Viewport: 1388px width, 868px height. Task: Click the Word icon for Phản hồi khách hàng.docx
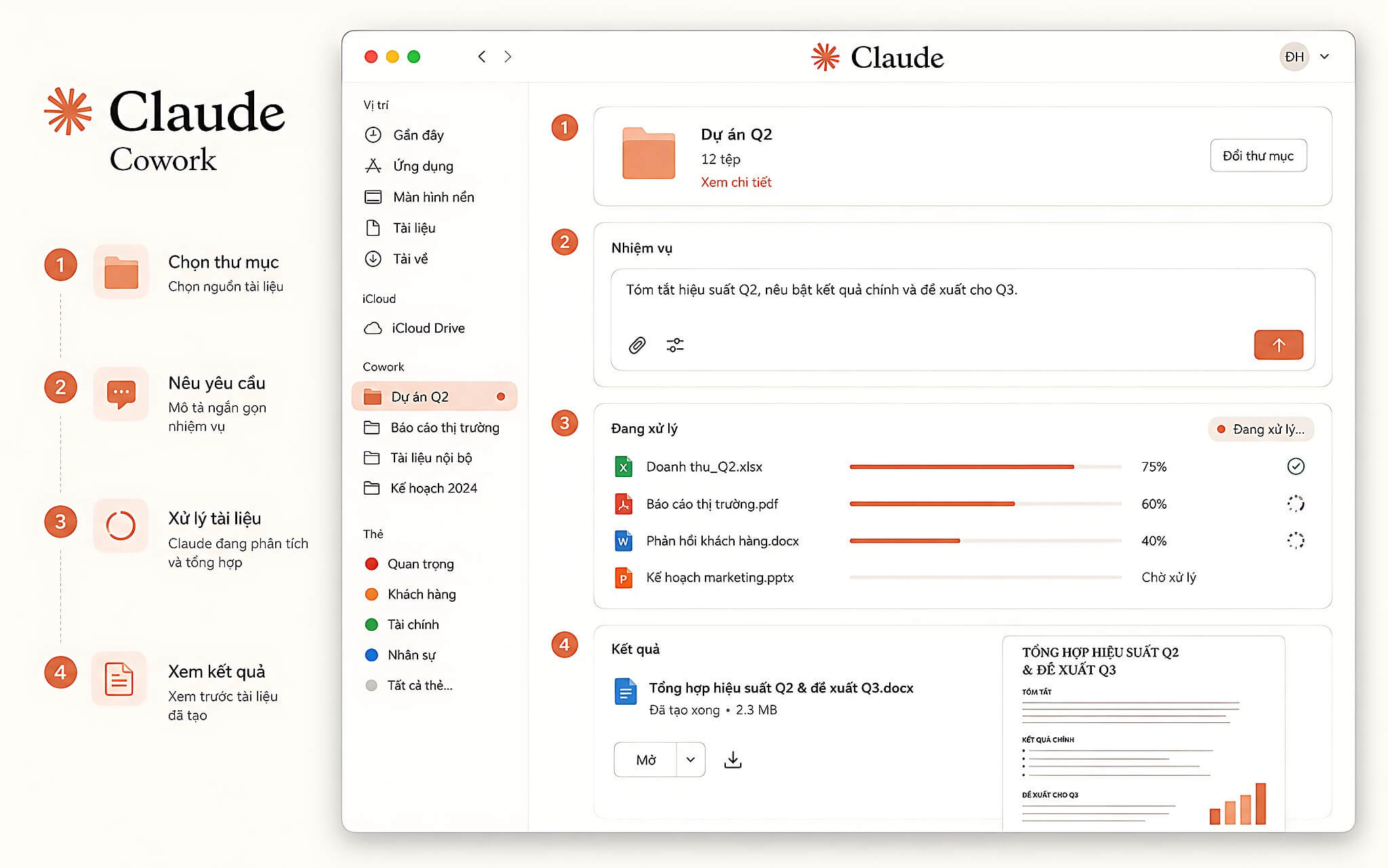pyautogui.click(x=624, y=541)
